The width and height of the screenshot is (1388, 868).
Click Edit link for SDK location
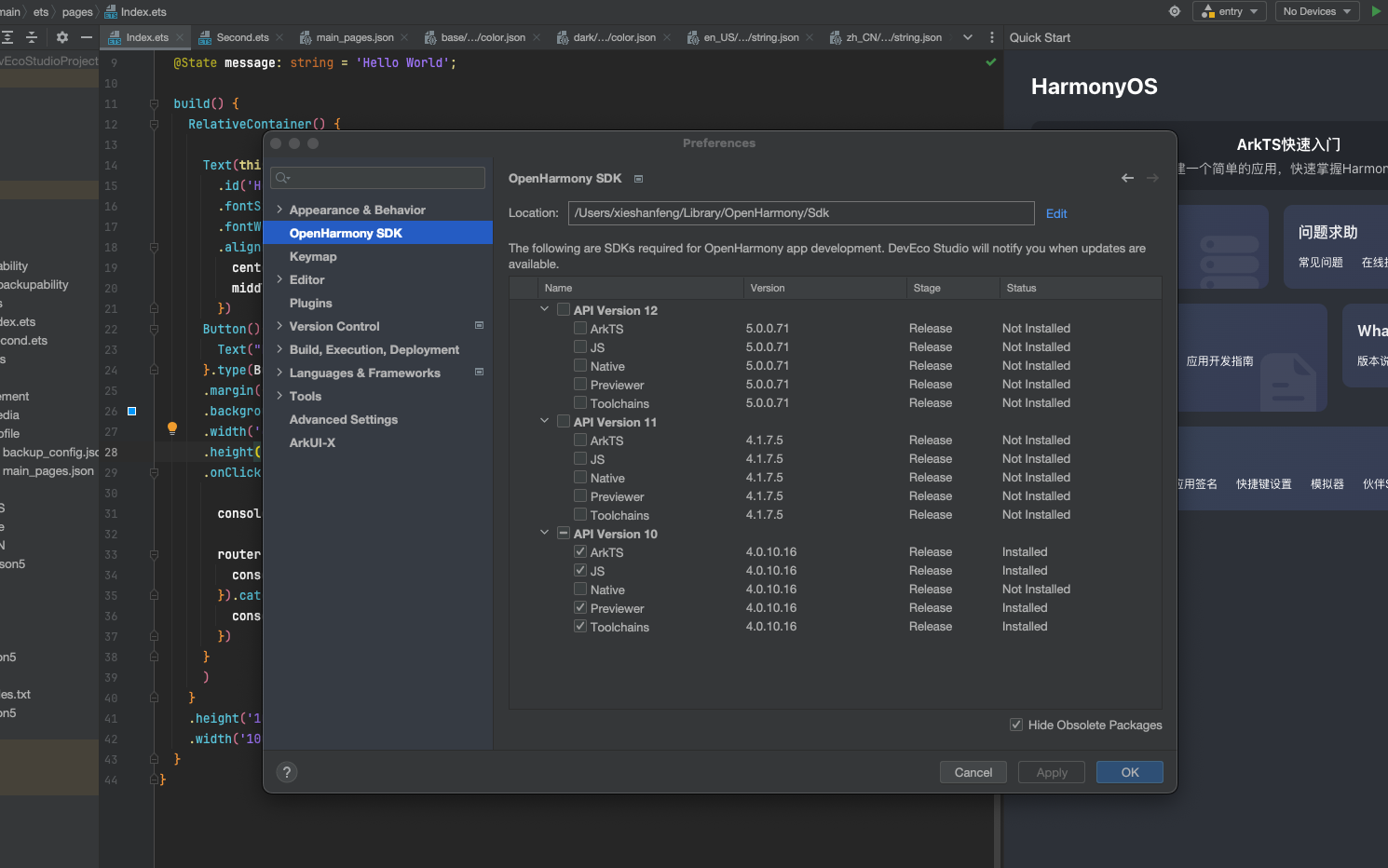(x=1056, y=213)
